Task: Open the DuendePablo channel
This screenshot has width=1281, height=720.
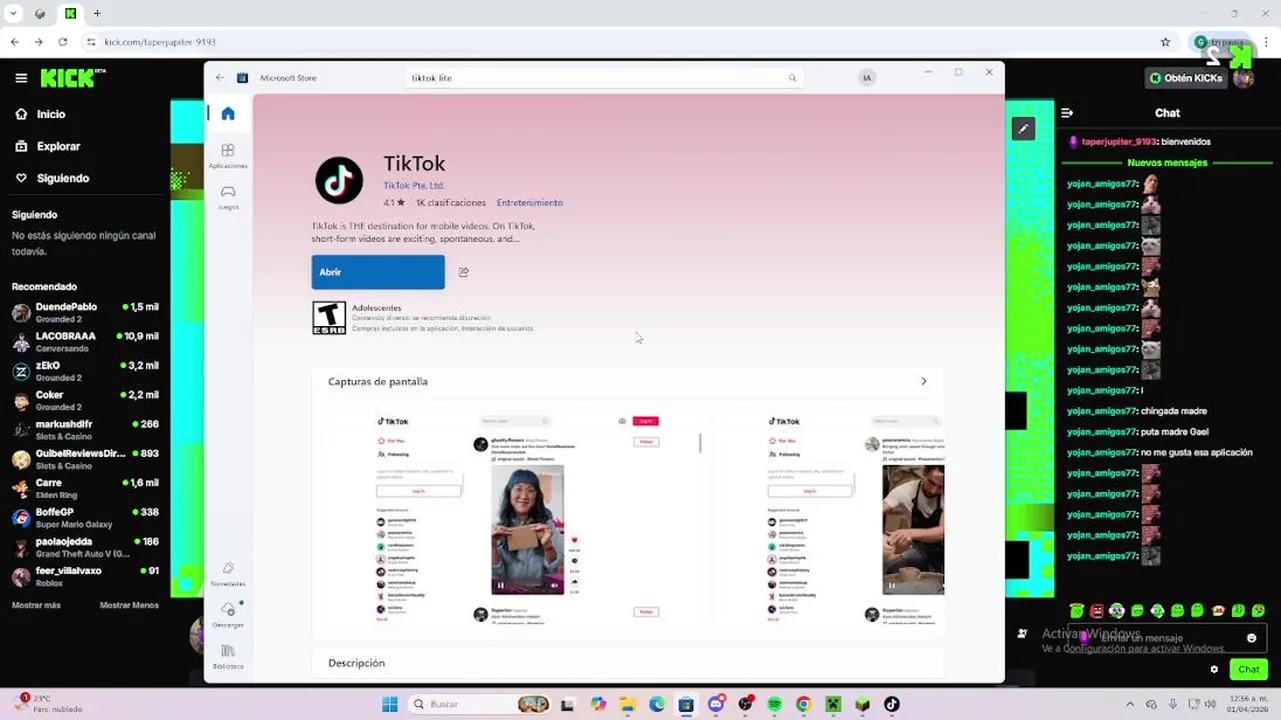Action: (x=85, y=312)
